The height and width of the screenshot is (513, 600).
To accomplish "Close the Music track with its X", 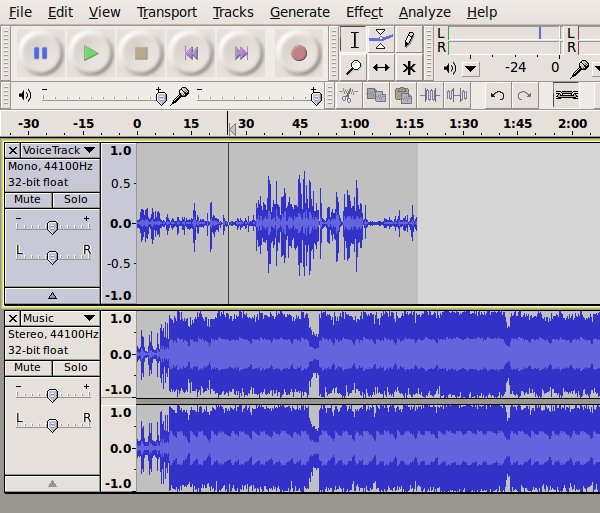I will 13,318.
